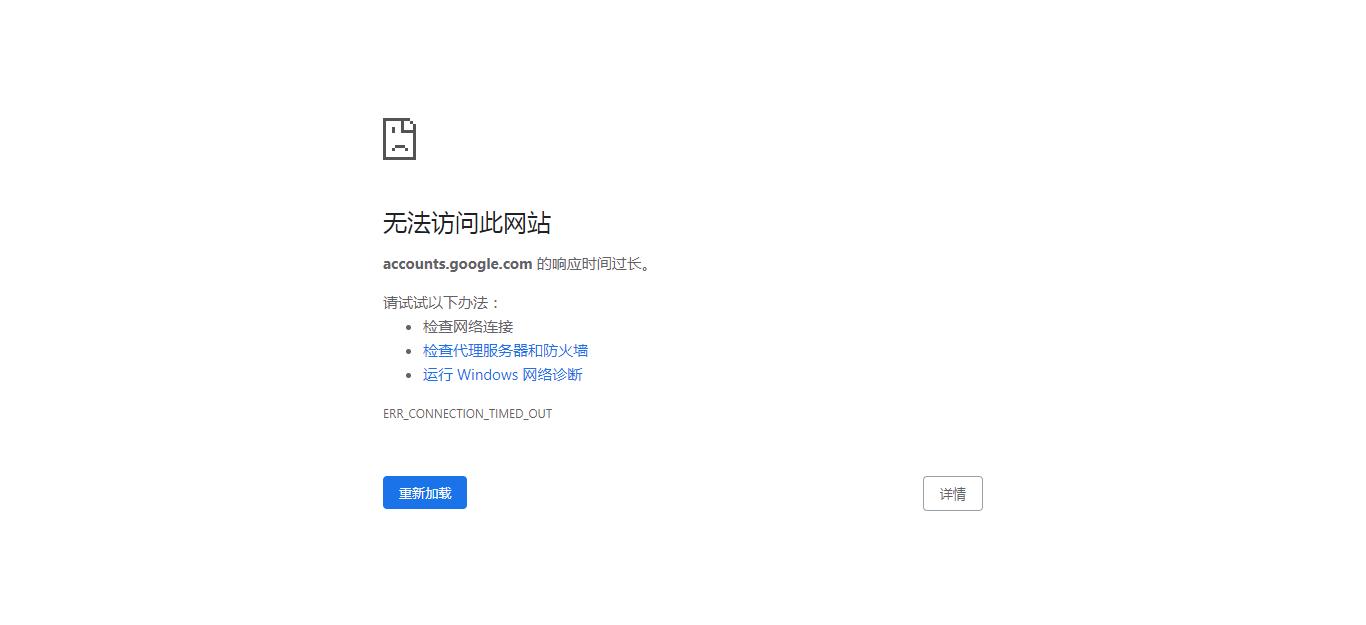
Task: Click the word Windows in the diagnostics link
Action: 488,375
